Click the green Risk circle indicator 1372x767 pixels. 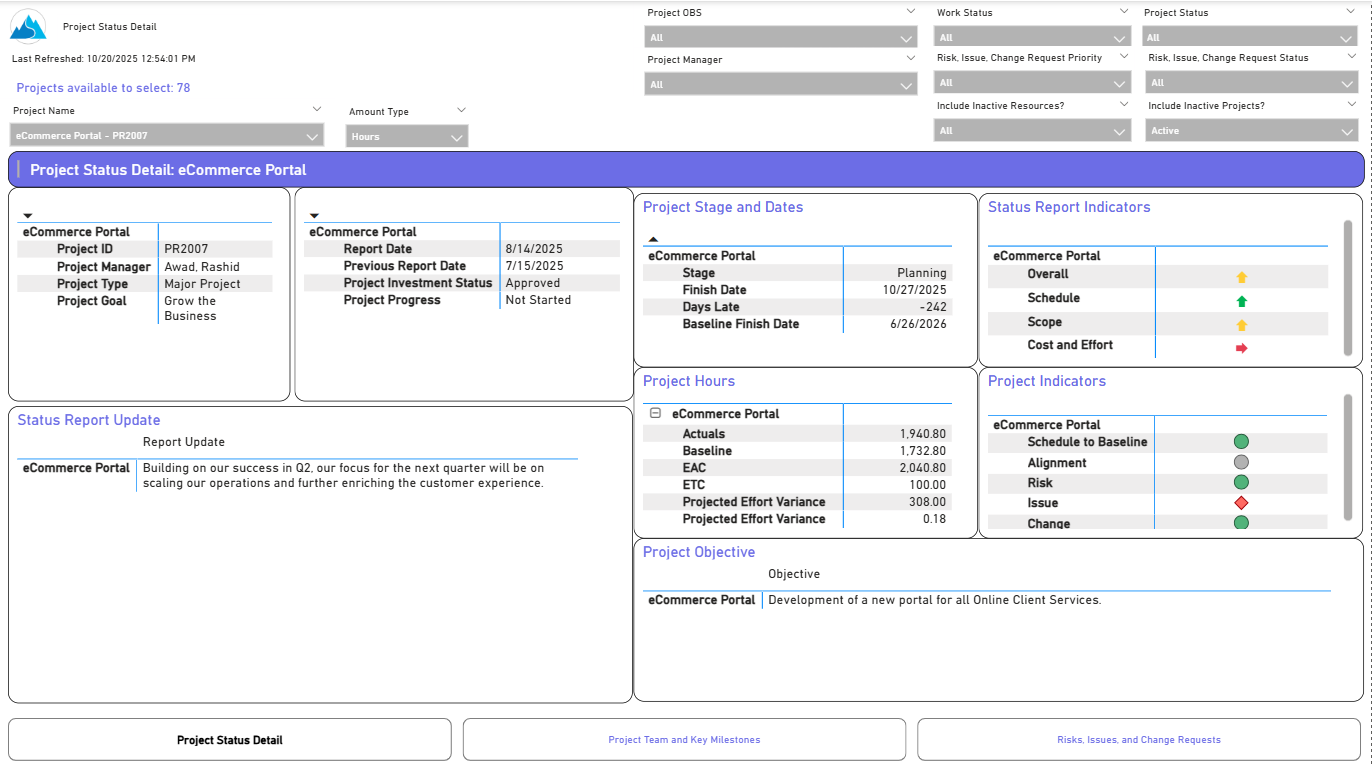1241,482
